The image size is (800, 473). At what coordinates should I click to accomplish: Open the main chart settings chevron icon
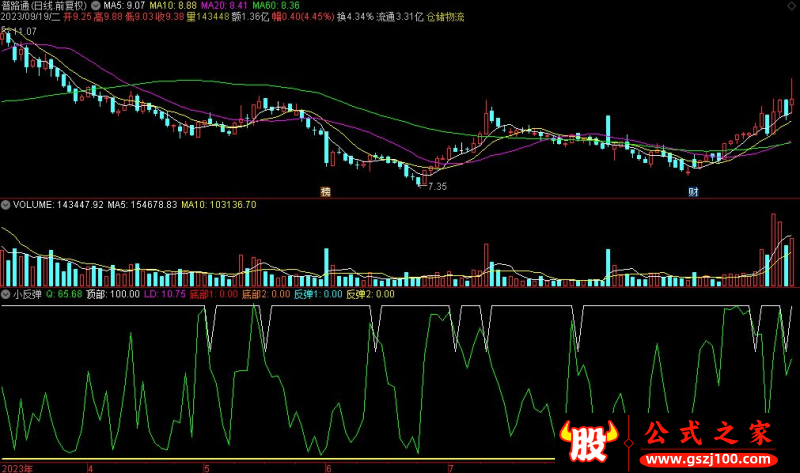coord(95,6)
